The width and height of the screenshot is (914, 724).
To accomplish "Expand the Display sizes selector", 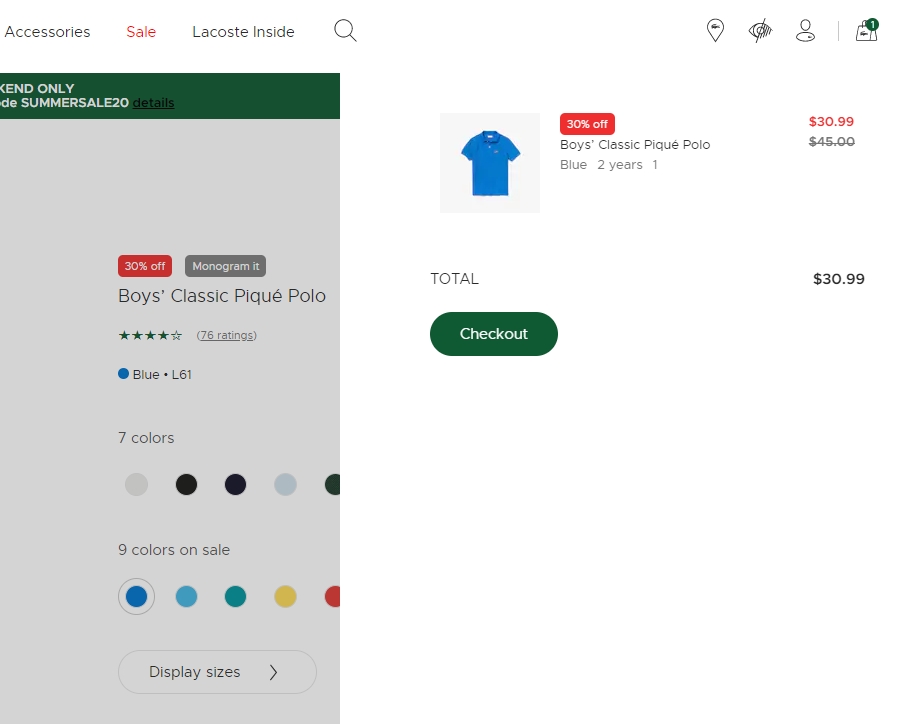I will [217, 672].
